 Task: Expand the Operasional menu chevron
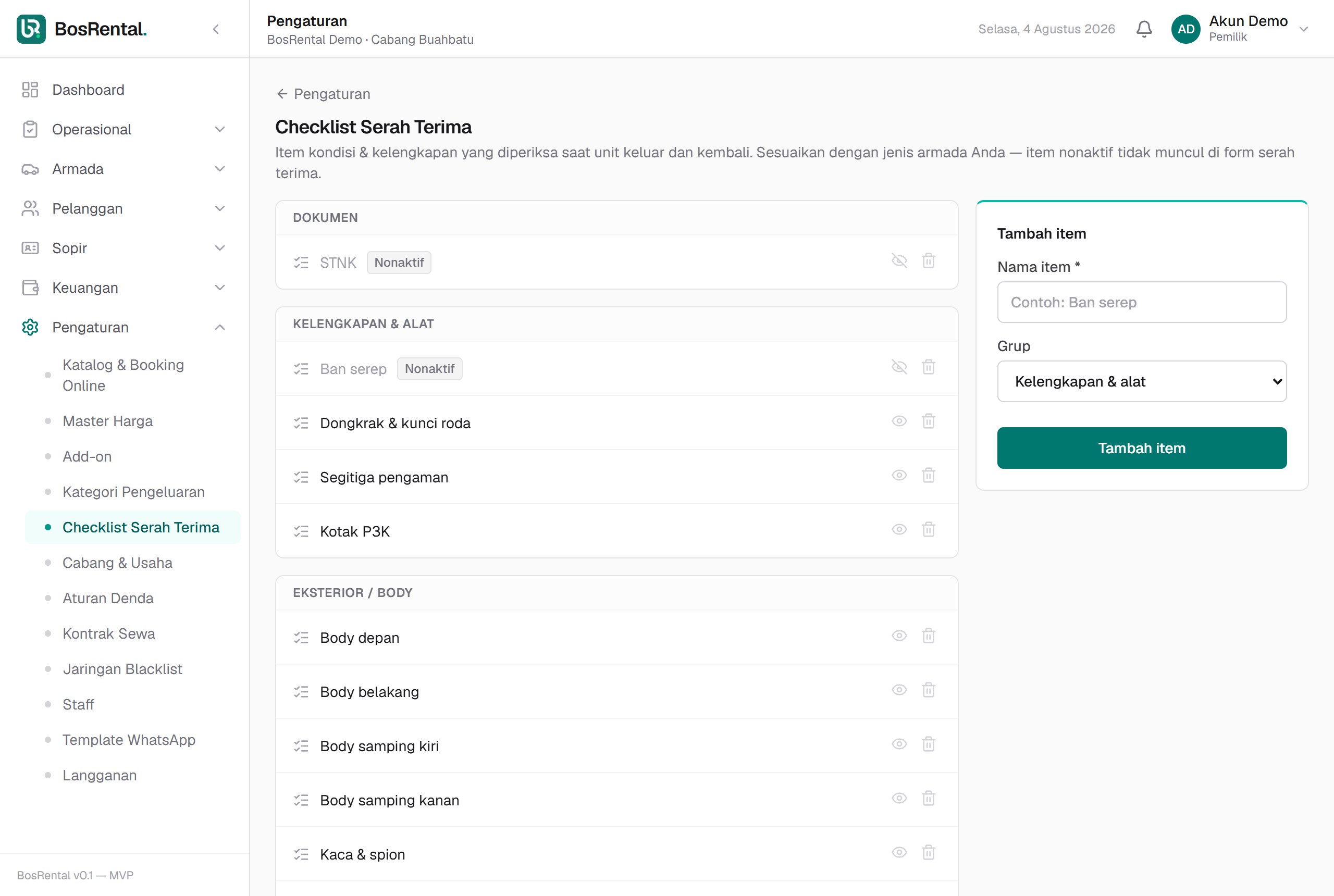pyautogui.click(x=220, y=130)
